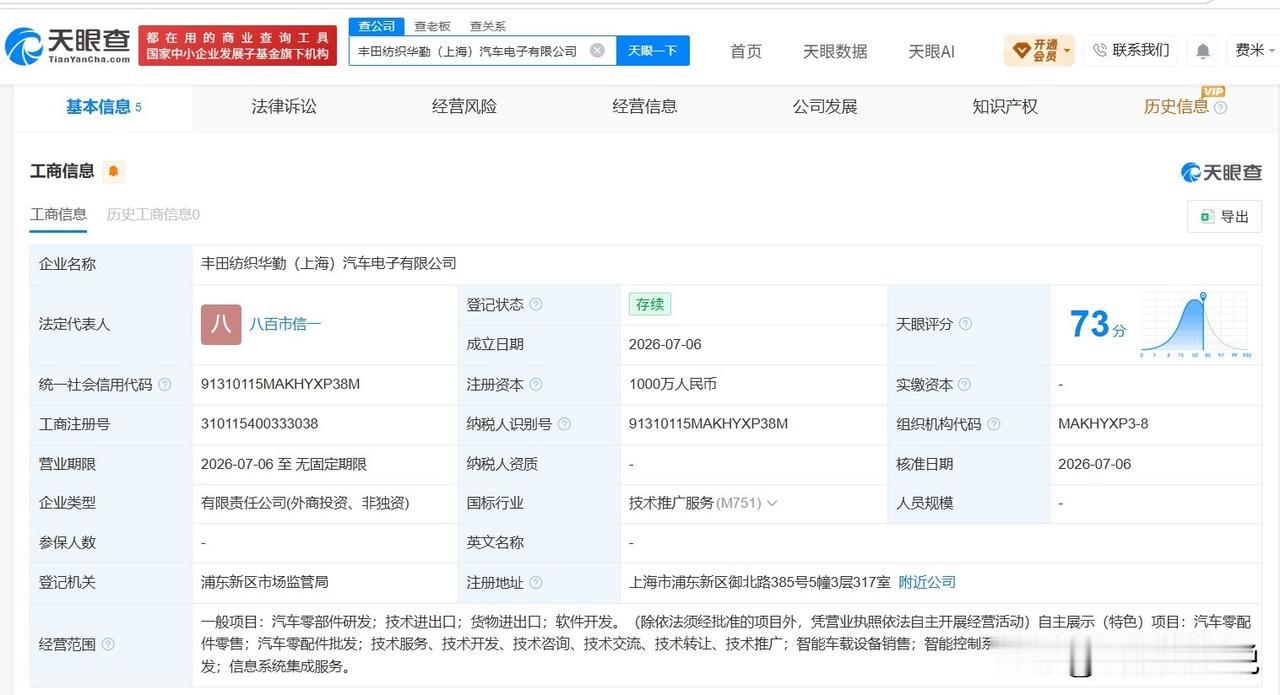Switch to 查关系 search tab
The image size is (1280, 695).
(x=487, y=26)
